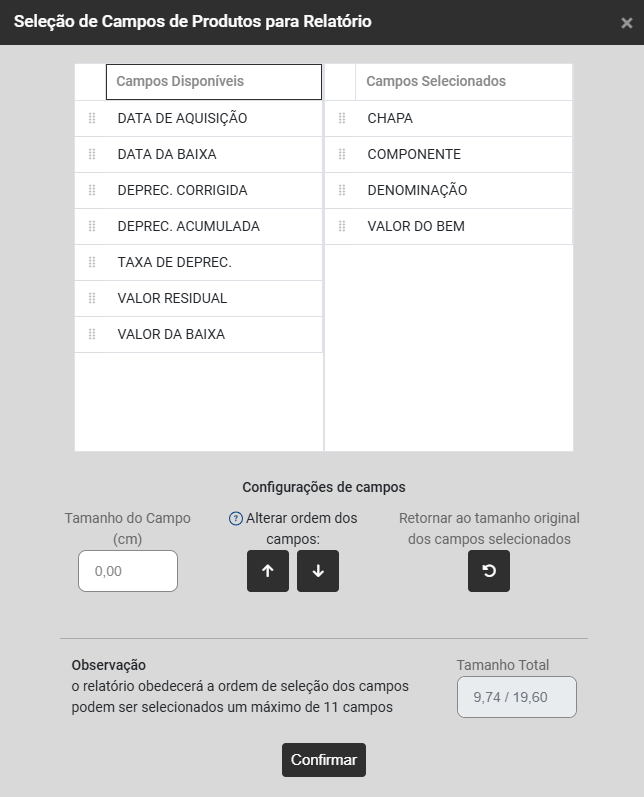The height and width of the screenshot is (797, 644).
Task: Click drag handle of DENOMINAÇÃO row
Action: pos(342,190)
